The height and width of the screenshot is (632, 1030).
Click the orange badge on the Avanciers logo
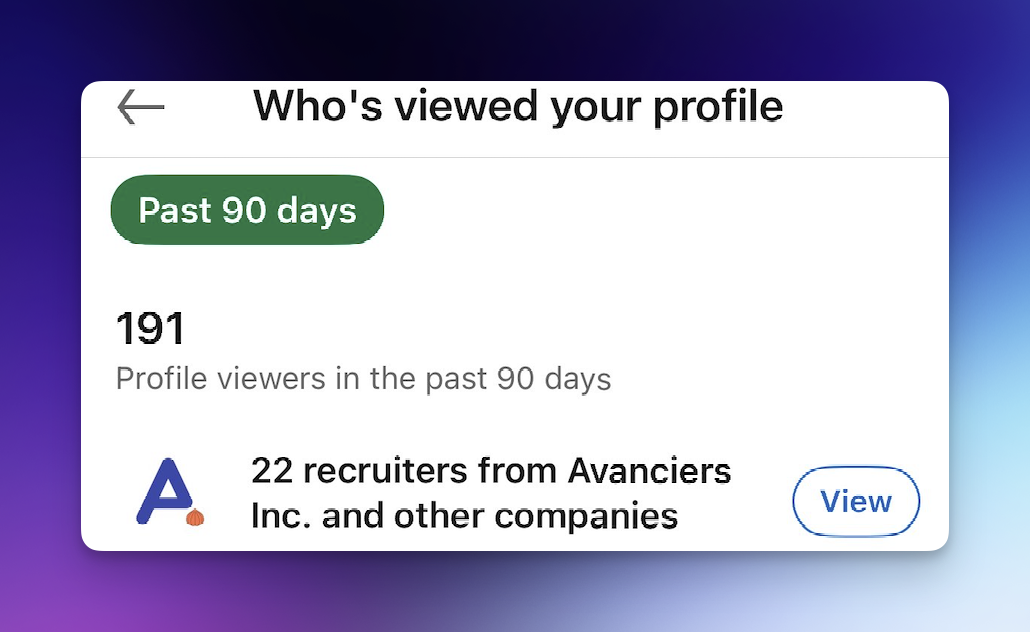pos(195,517)
